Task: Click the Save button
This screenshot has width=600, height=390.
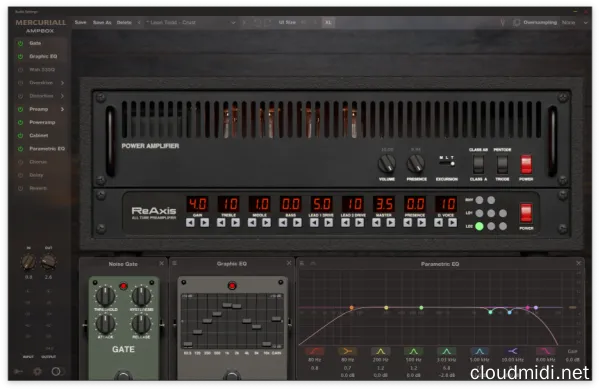Action: coord(80,23)
